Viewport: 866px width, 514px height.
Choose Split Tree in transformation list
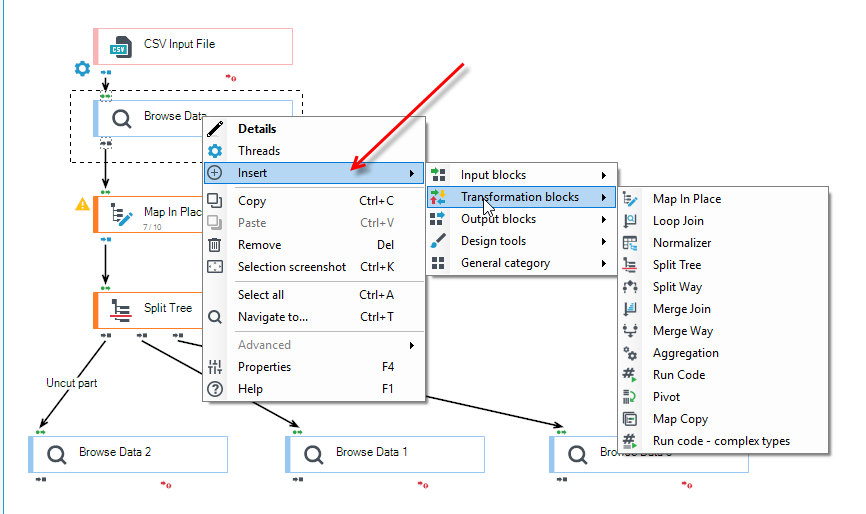point(723,265)
